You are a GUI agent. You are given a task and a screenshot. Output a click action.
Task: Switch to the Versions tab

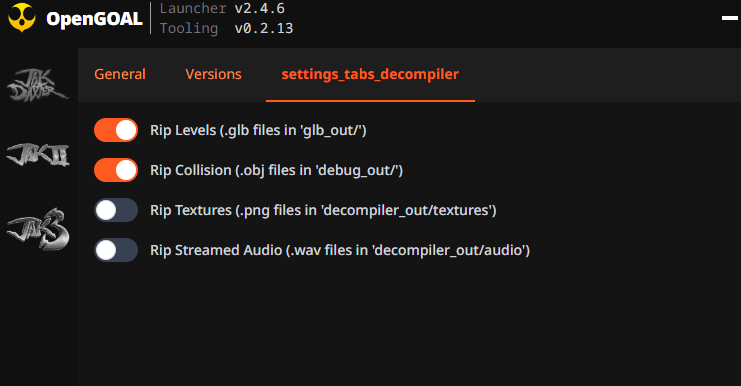(214, 74)
